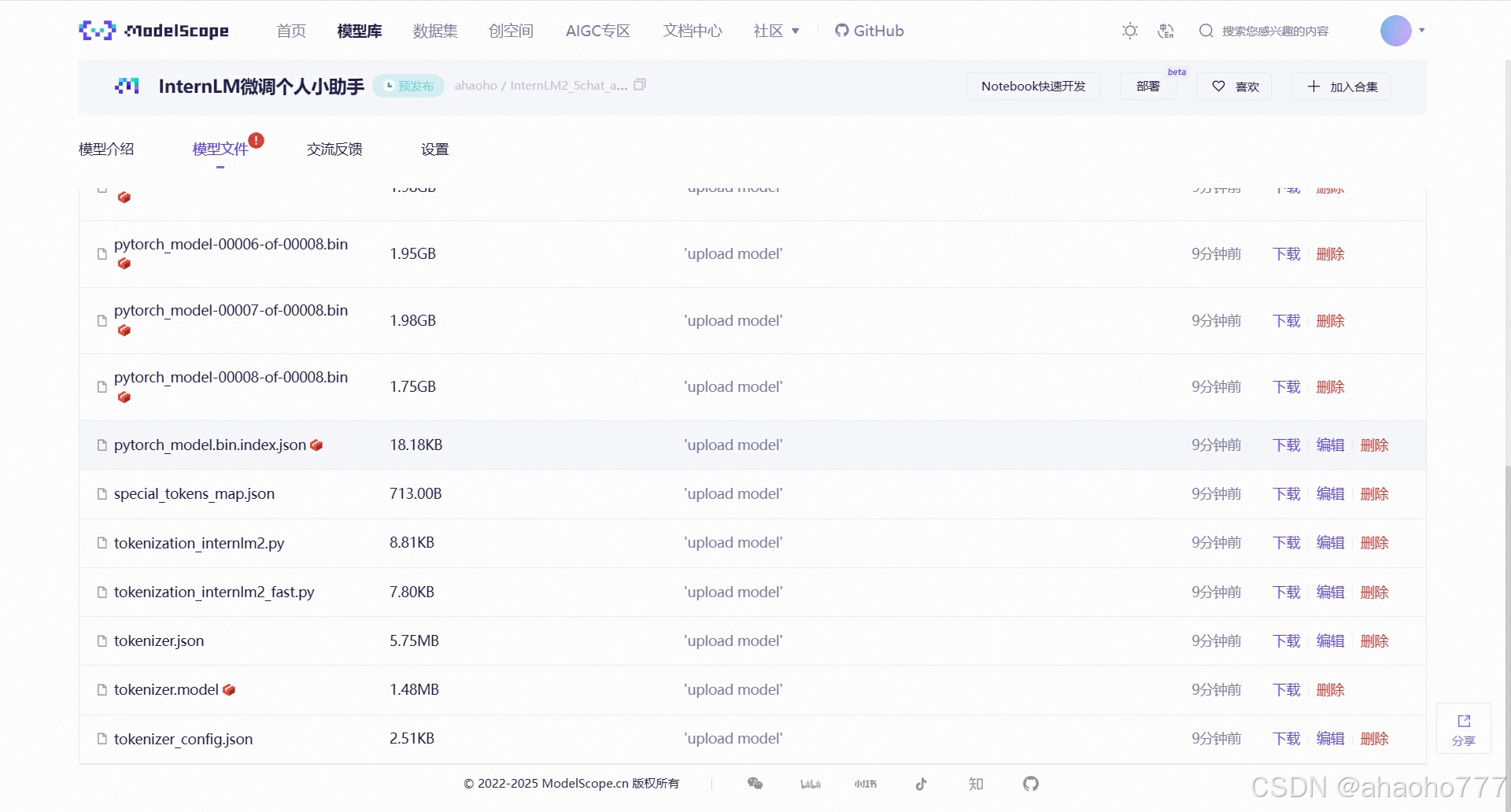Viewport: 1511px width, 812px height.
Task: Open the 文档中心 nav item
Action: pyautogui.click(x=693, y=31)
